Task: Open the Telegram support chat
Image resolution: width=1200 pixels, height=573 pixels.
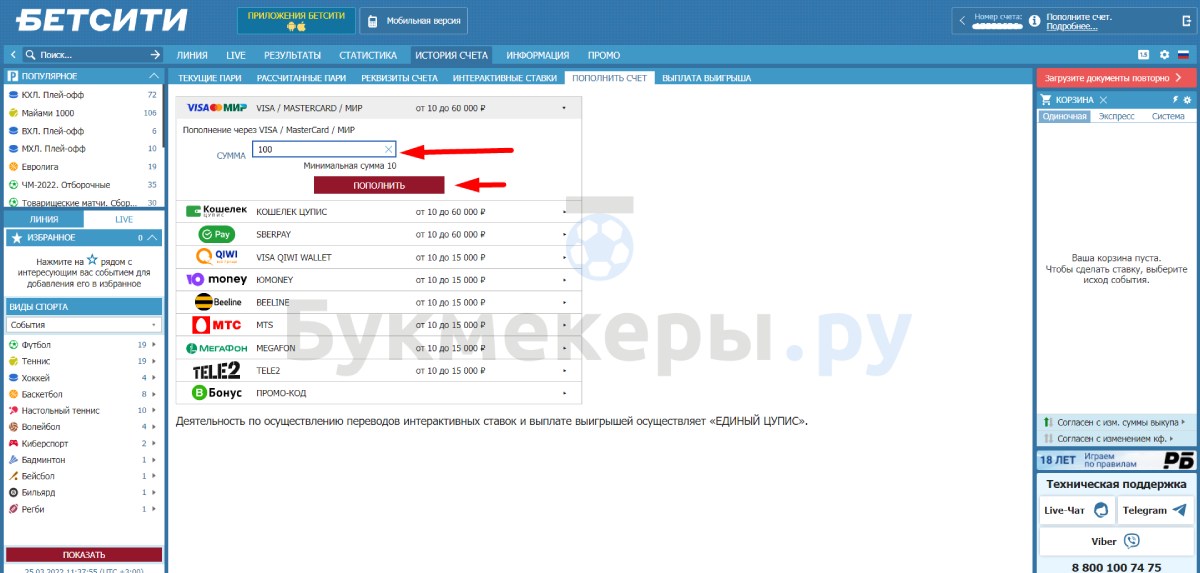Action: pyautogui.click(x=1155, y=510)
